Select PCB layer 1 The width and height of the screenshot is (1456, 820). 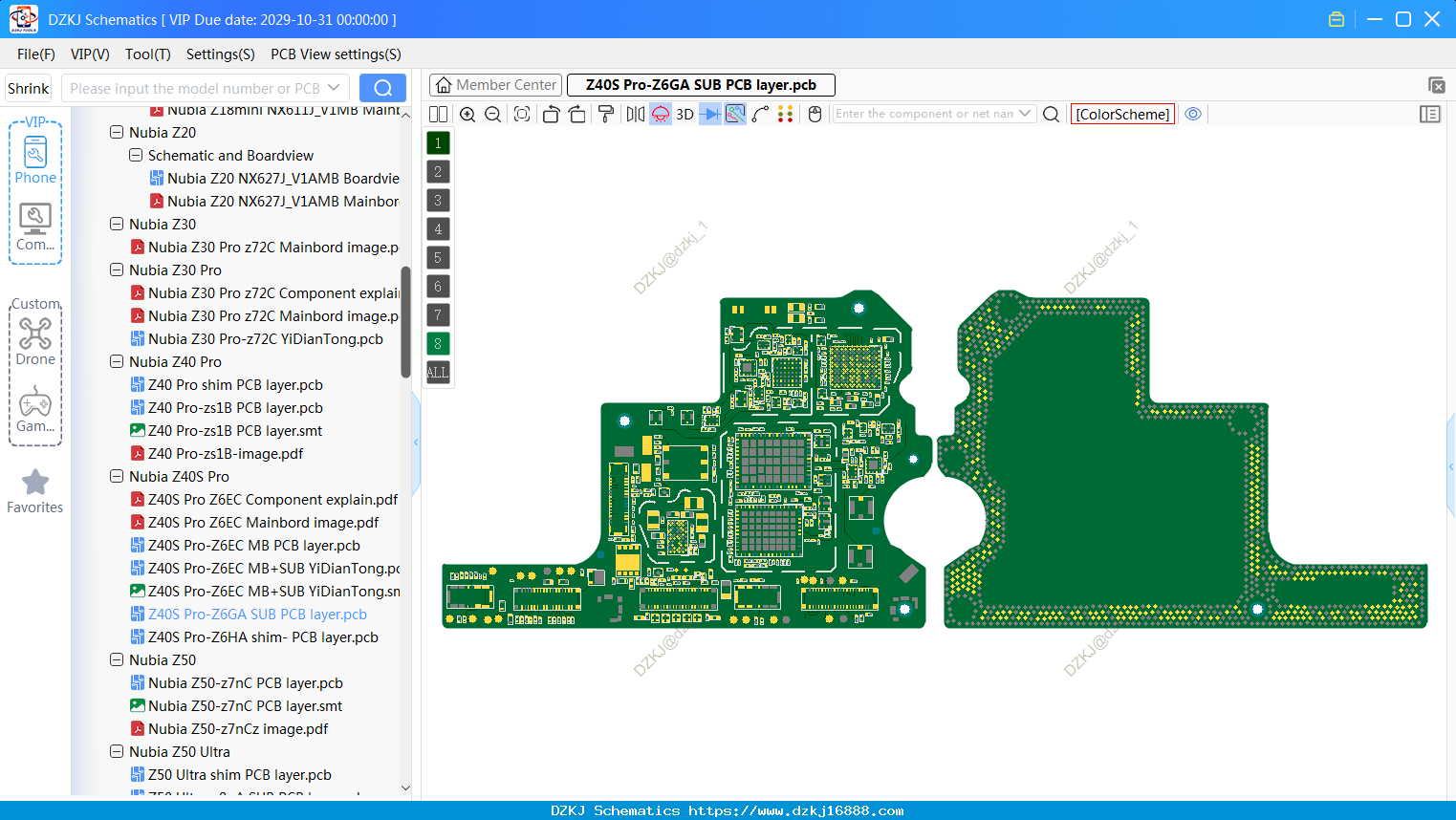pos(438,143)
